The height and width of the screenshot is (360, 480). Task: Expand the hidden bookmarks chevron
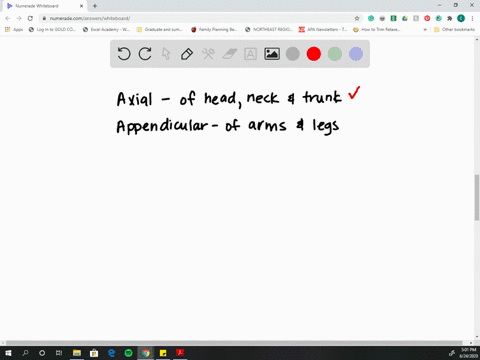(425, 29)
